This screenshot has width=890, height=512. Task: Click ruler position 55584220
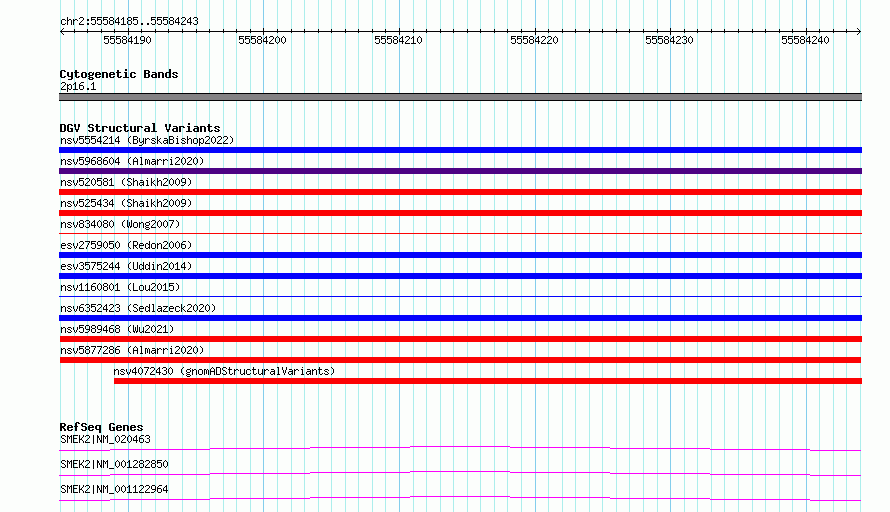[x=534, y=40]
